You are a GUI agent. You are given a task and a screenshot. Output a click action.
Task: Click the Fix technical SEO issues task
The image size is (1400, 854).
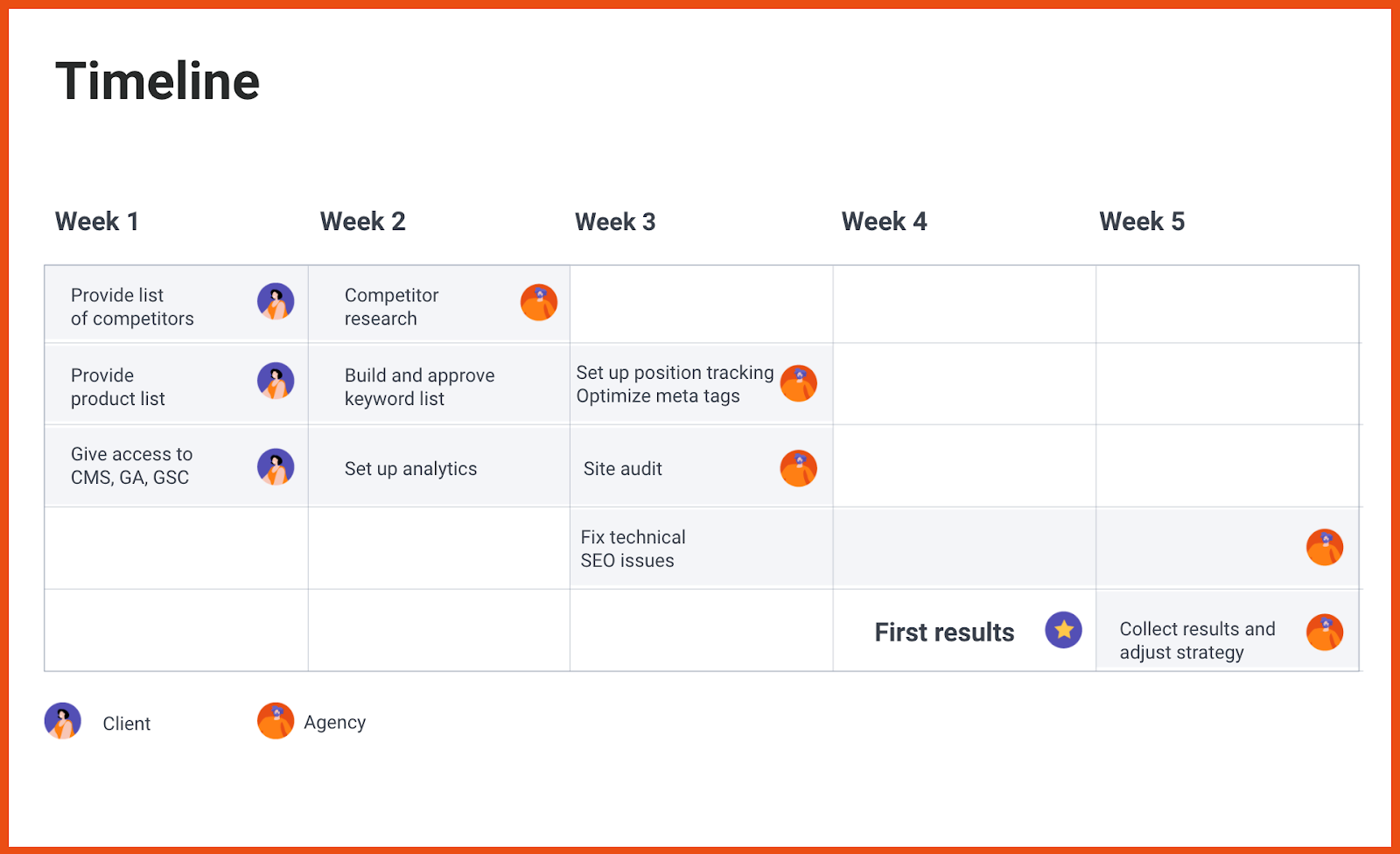[x=633, y=549]
